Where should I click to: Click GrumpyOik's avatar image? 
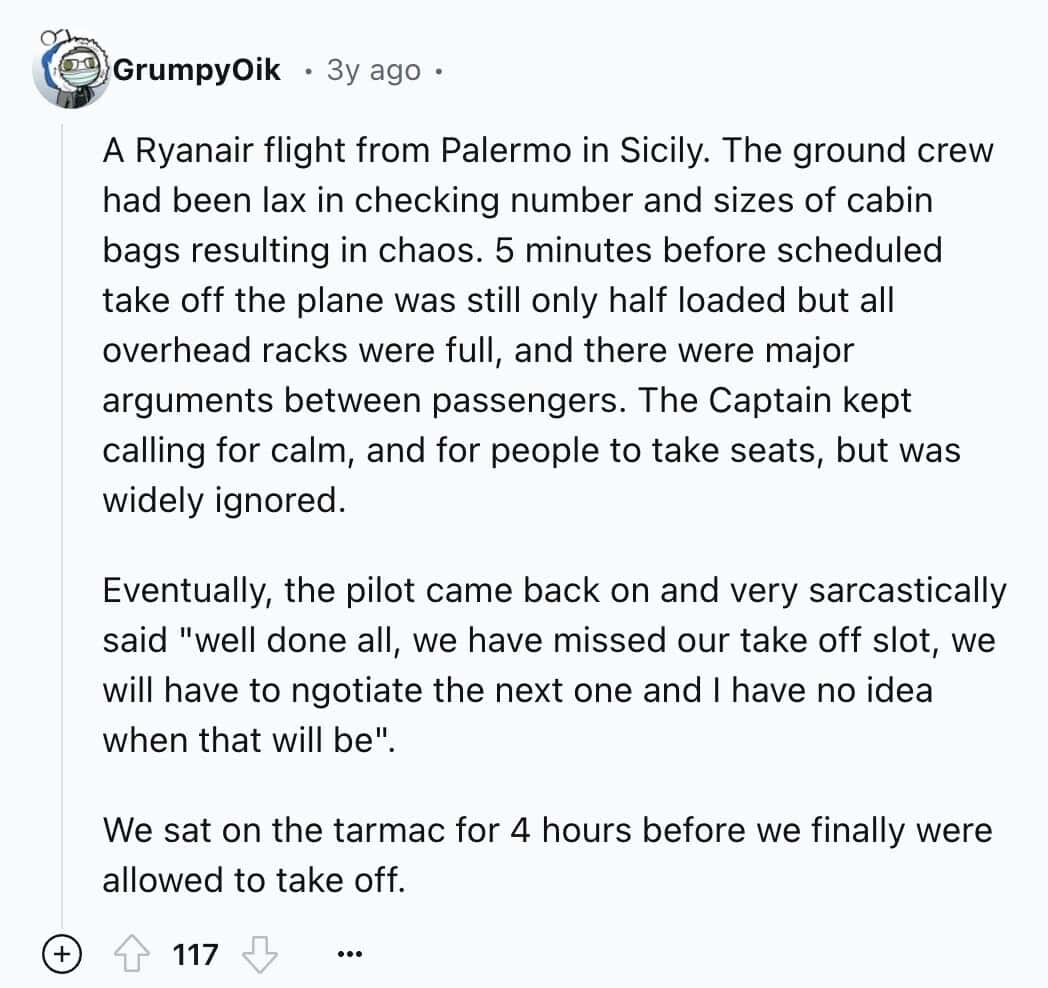click(x=70, y=70)
